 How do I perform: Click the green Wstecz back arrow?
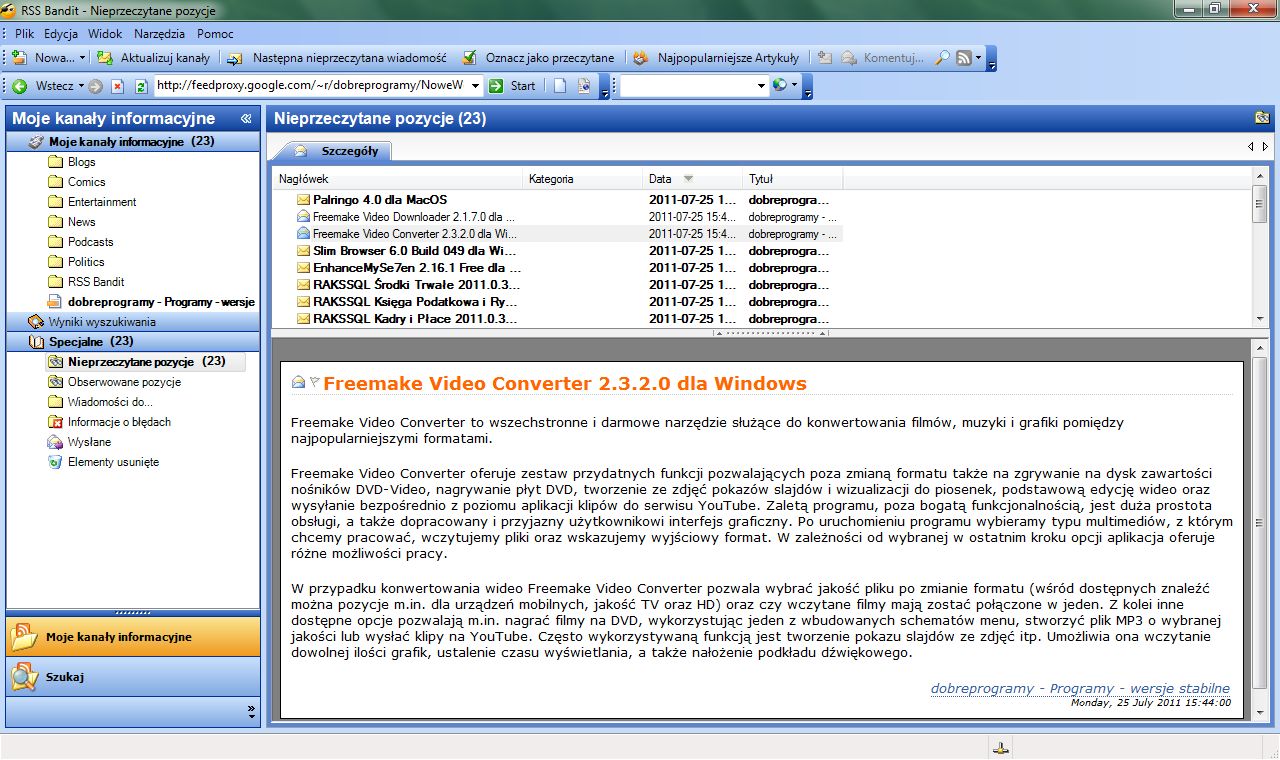click(x=19, y=86)
